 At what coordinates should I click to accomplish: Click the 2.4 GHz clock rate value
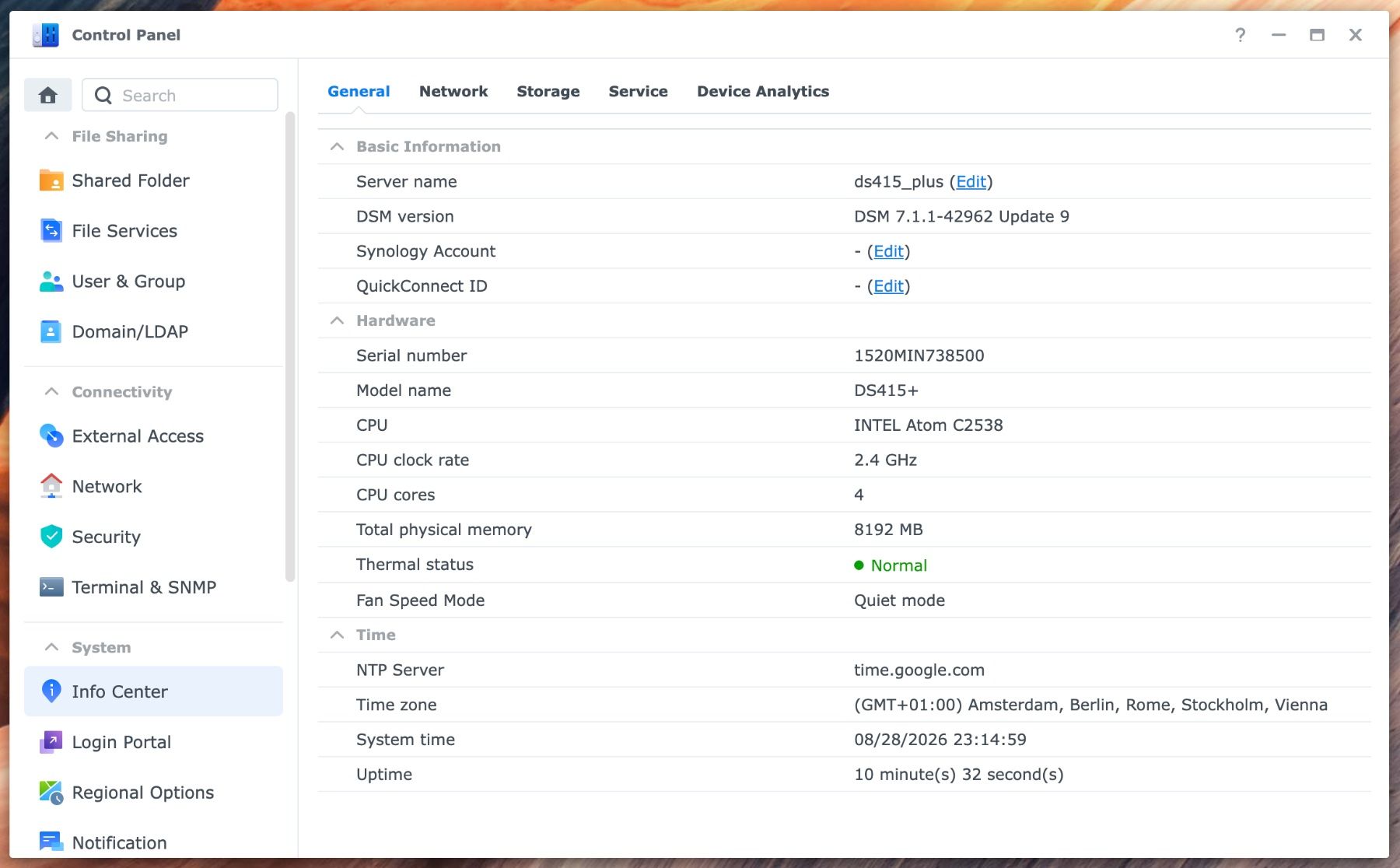[x=885, y=460]
